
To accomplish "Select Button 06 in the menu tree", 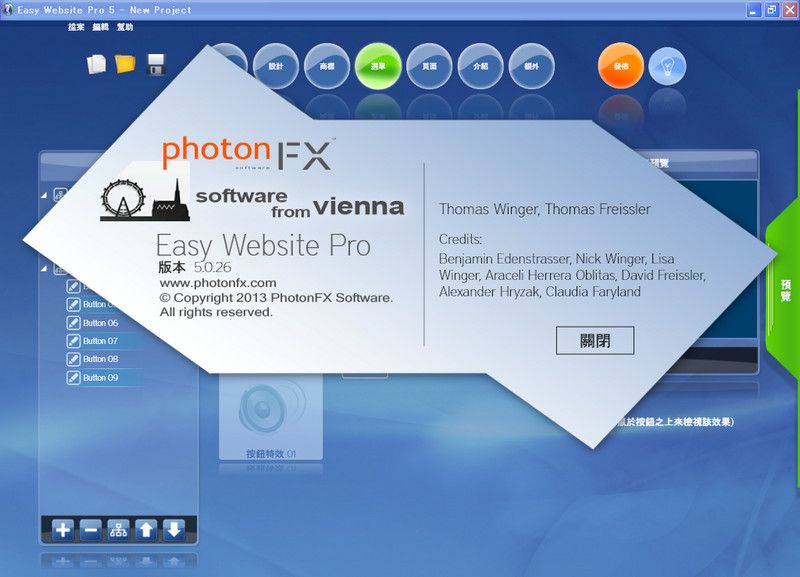I will tap(101, 323).
